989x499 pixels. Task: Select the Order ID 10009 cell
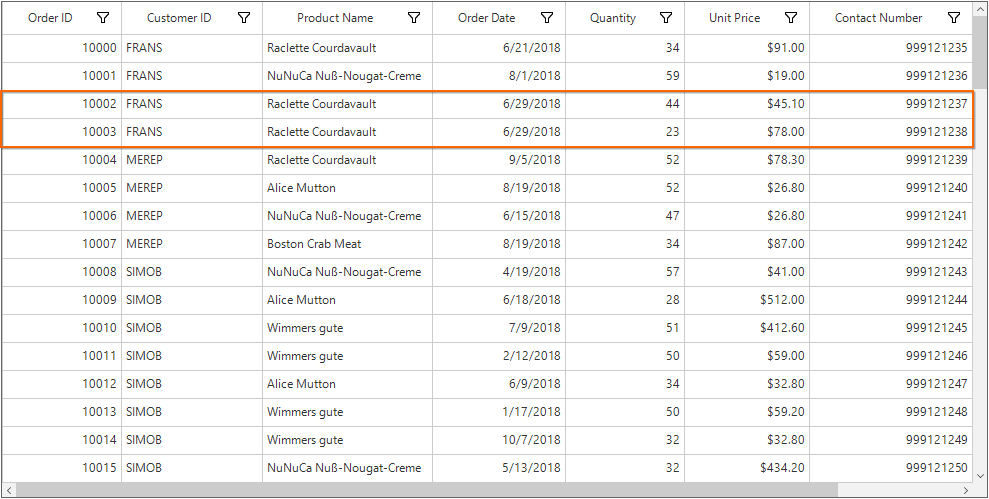click(x=61, y=300)
